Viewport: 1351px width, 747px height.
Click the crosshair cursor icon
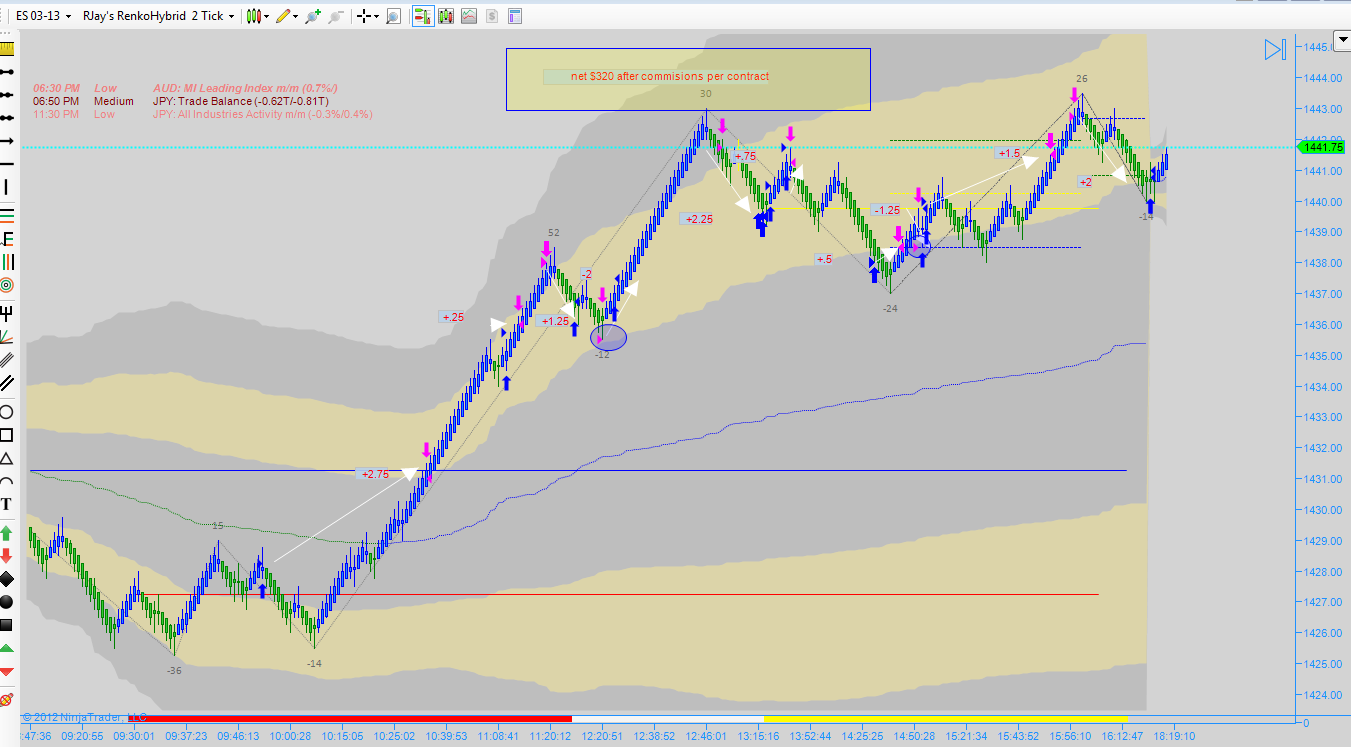(363, 16)
